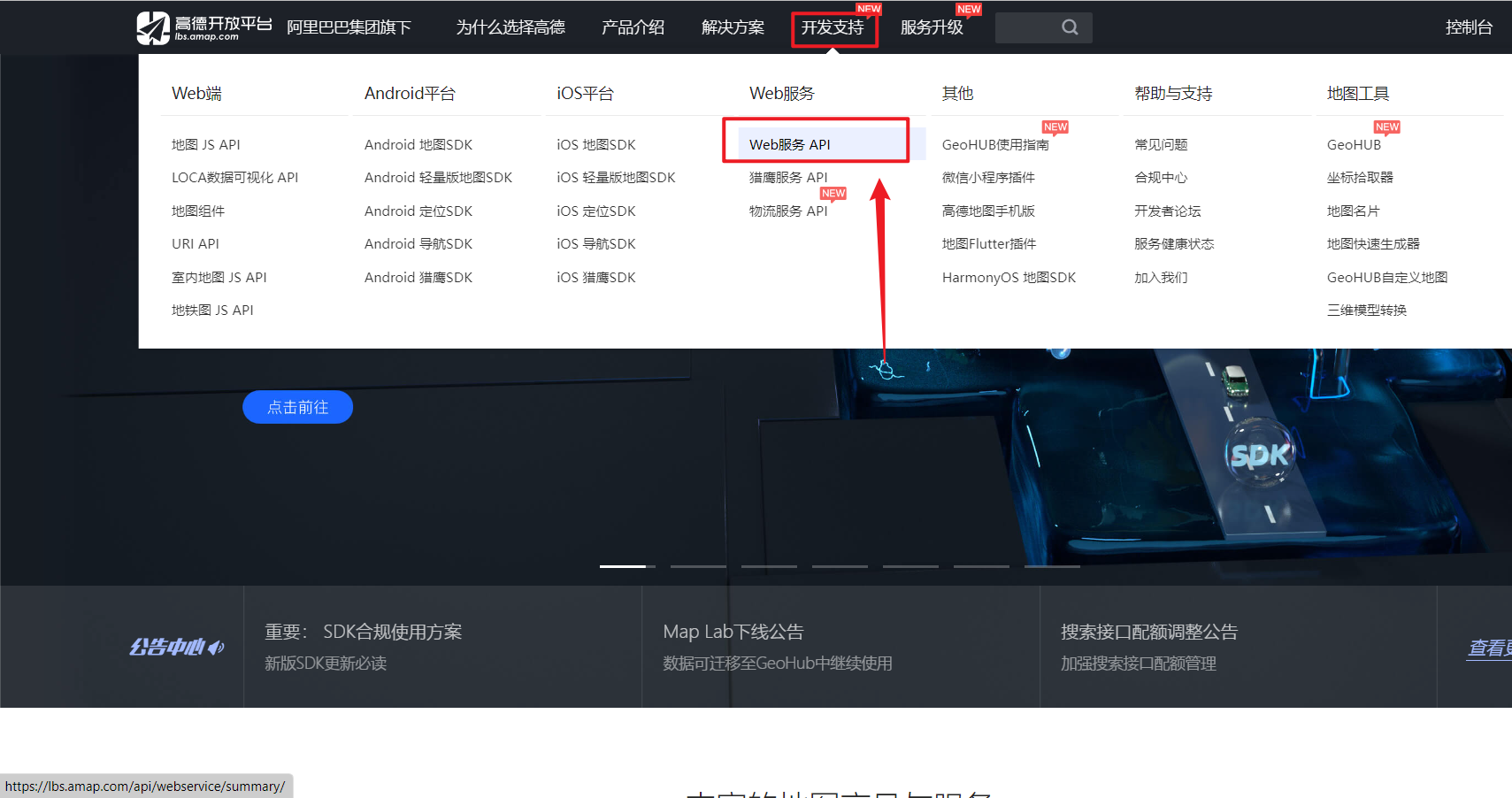
Task: Open the 产品介绍 menu
Action: click(x=633, y=27)
